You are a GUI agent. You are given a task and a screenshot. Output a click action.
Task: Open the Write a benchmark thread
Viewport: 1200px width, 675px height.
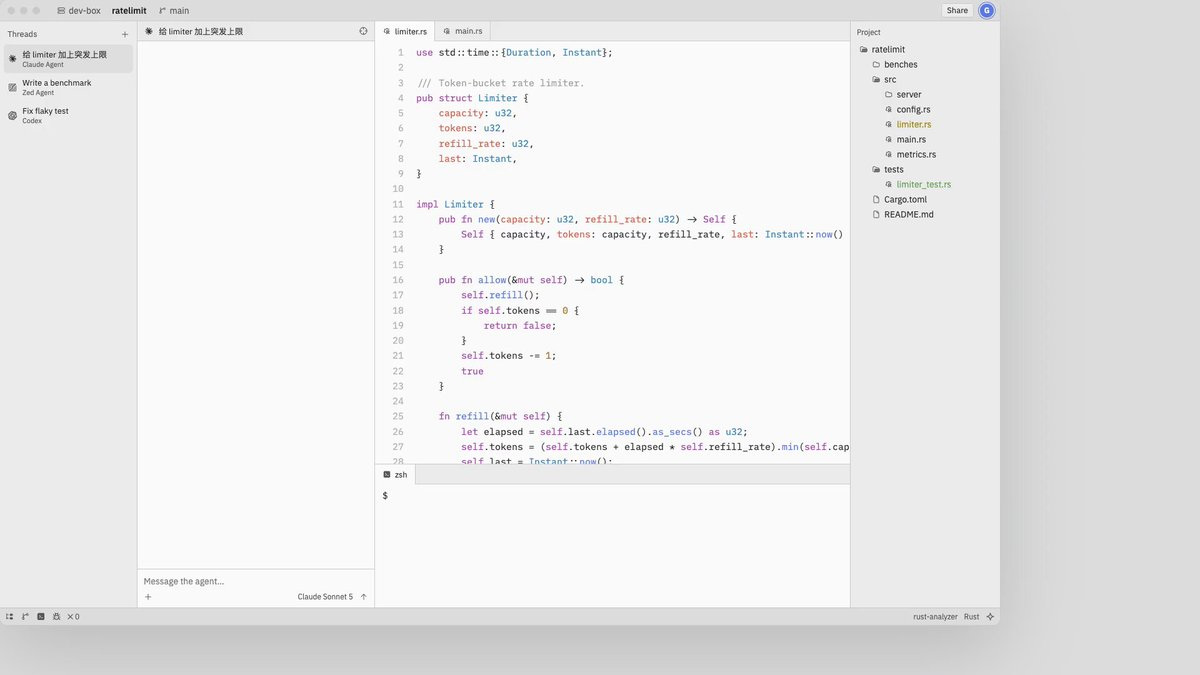[x=68, y=87]
